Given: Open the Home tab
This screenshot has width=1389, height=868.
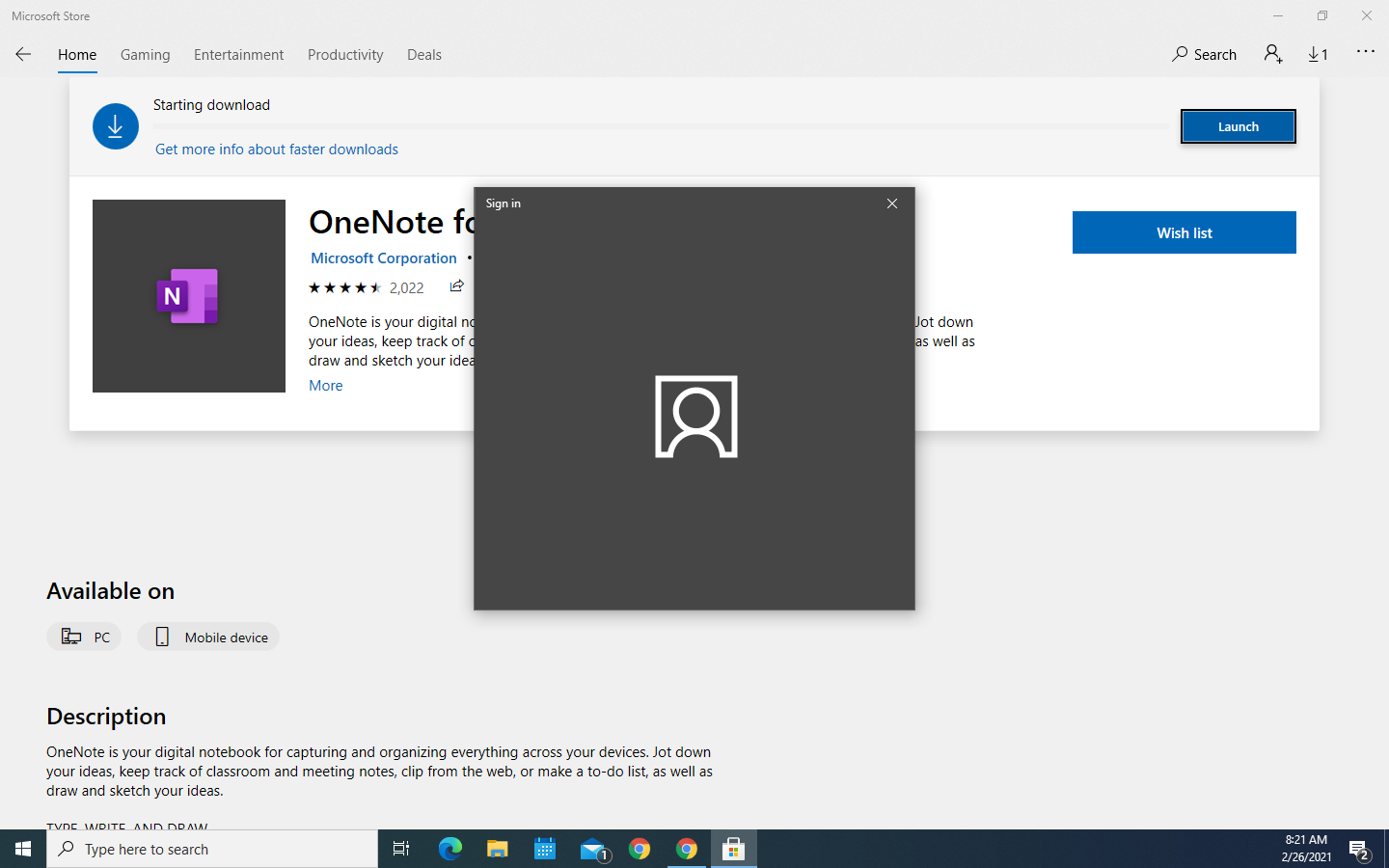Looking at the screenshot, I should (x=77, y=55).
